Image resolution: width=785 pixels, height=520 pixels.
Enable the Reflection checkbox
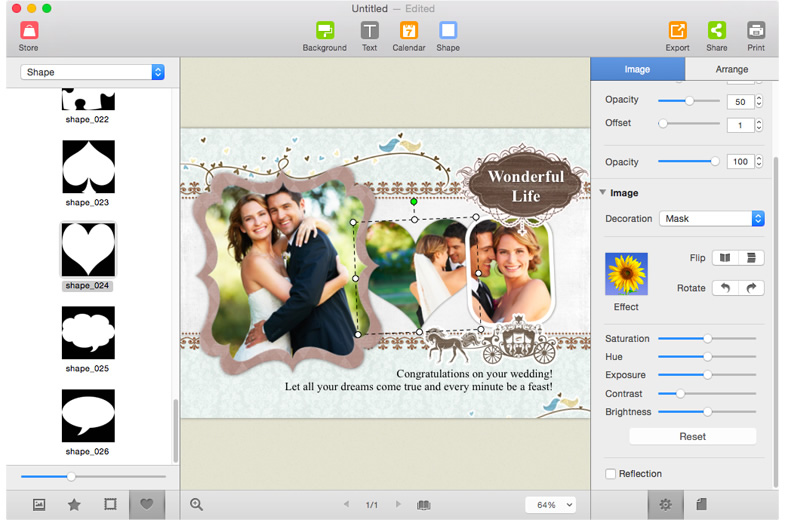[610, 473]
